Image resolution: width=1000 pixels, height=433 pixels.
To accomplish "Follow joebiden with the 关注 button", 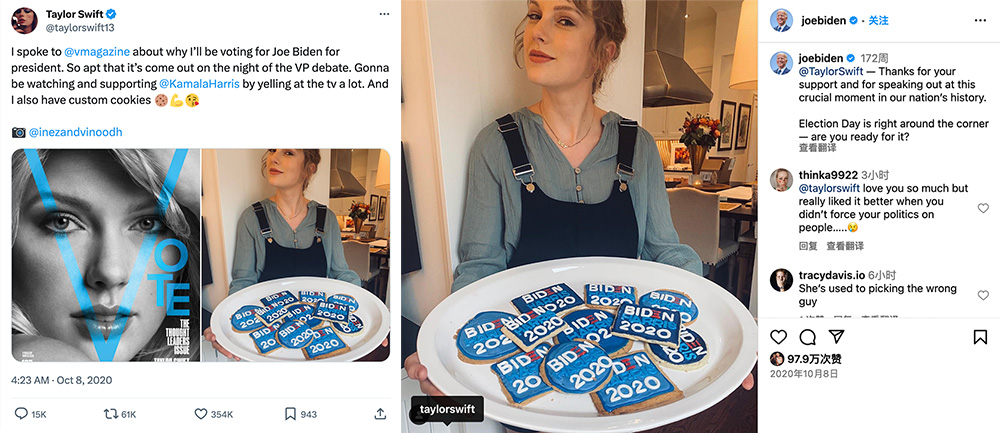I will click(x=879, y=20).
